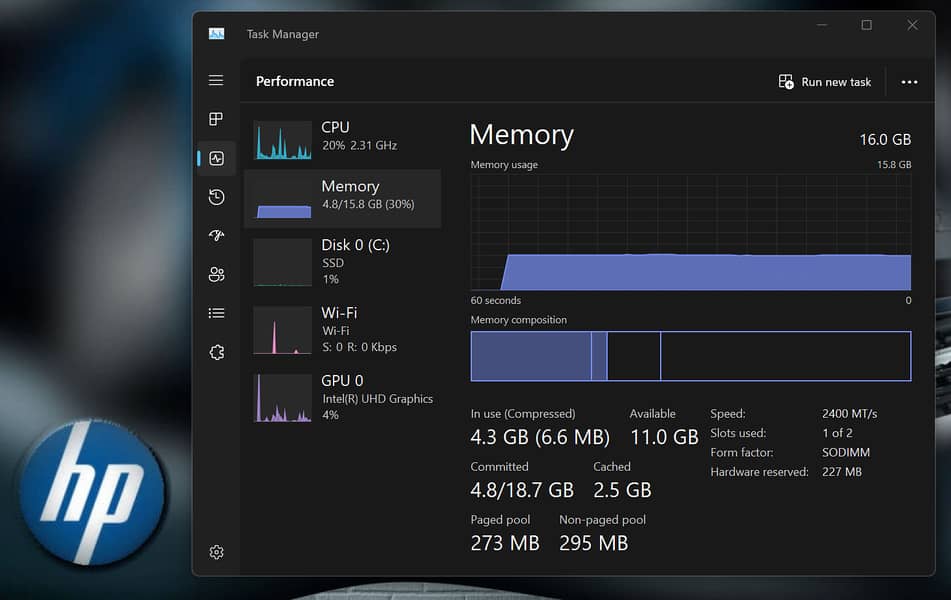Open the Startup apps page icon
Viewport: 951px width, 600px height.
pos(216,236)
